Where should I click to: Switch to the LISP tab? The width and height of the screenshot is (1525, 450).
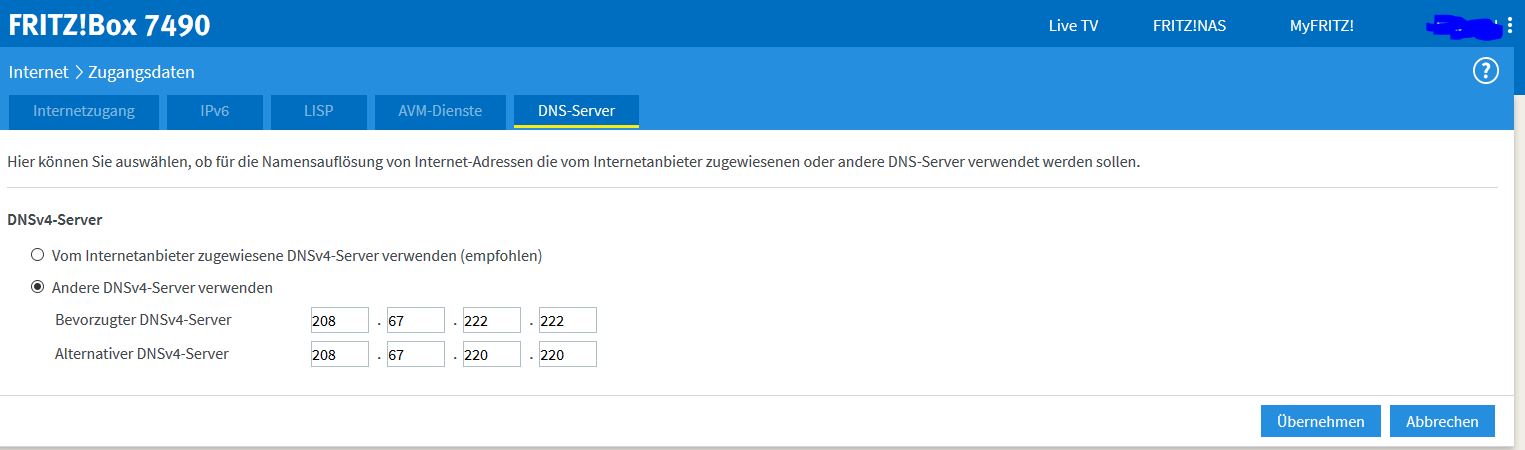(319, 111)
